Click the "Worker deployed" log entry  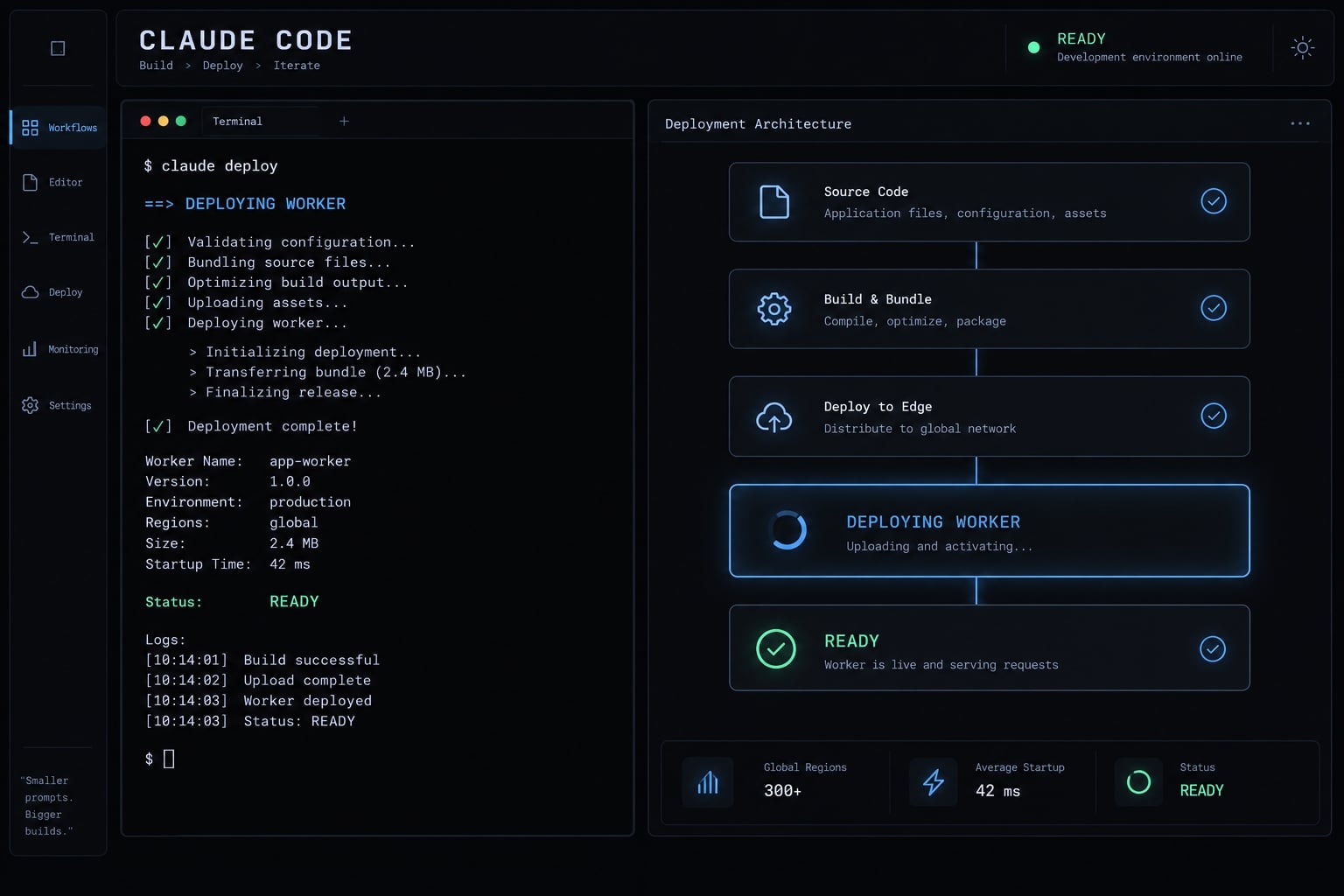click(307, 701)
